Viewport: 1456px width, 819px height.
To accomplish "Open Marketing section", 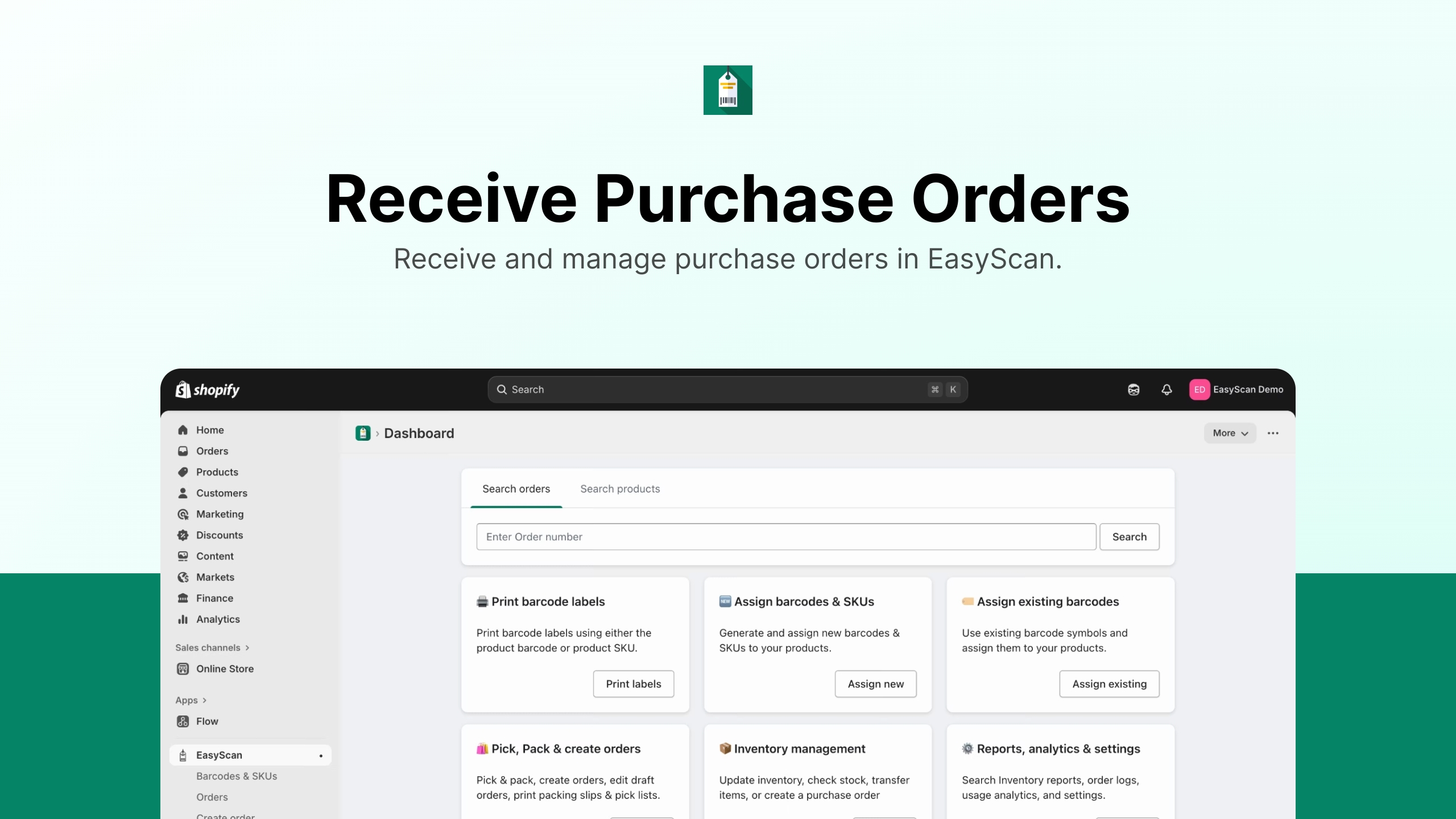I will click(220, 514).
